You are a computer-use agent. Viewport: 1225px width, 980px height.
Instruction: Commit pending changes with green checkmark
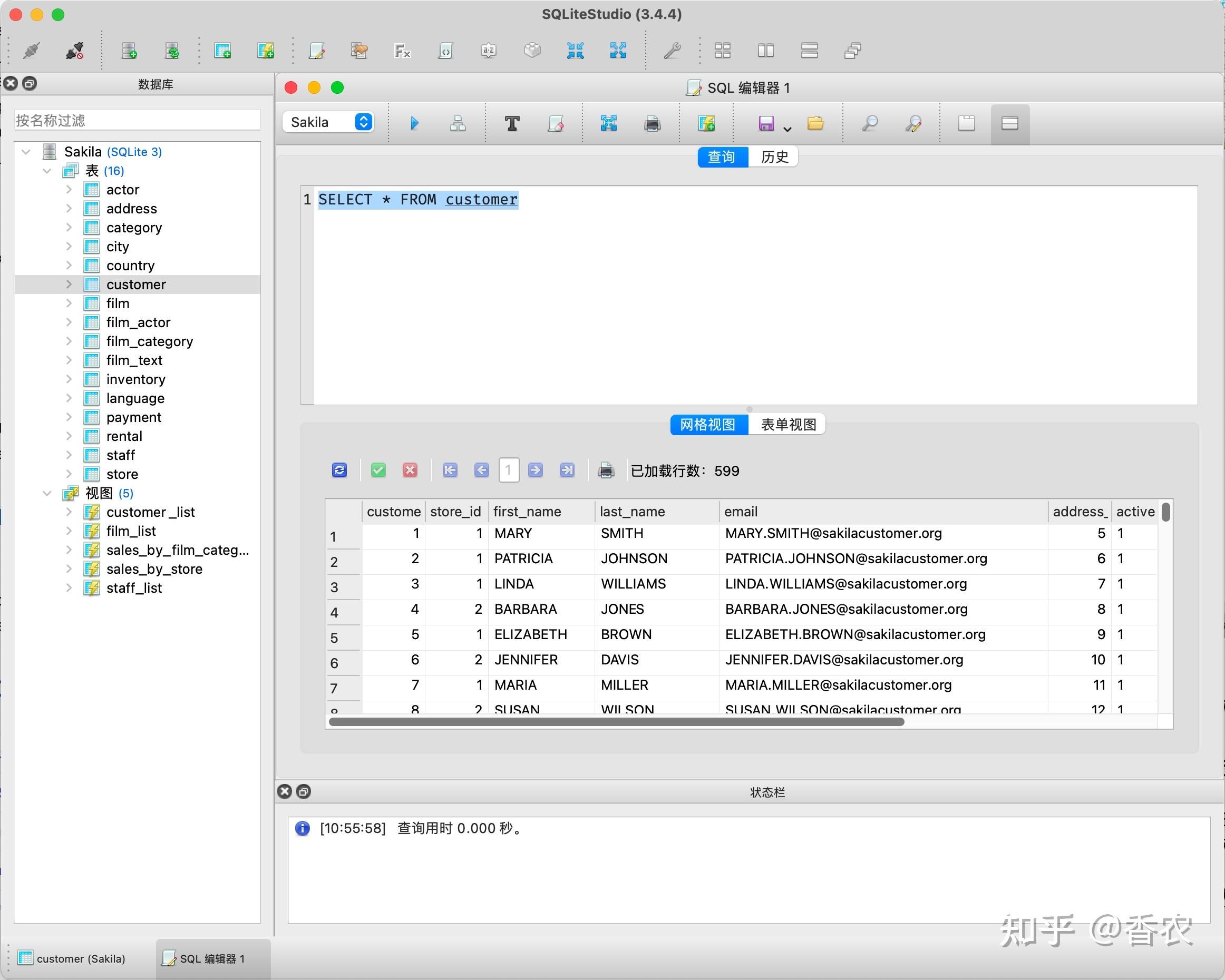pyautogui.click(x=378, y=470)
